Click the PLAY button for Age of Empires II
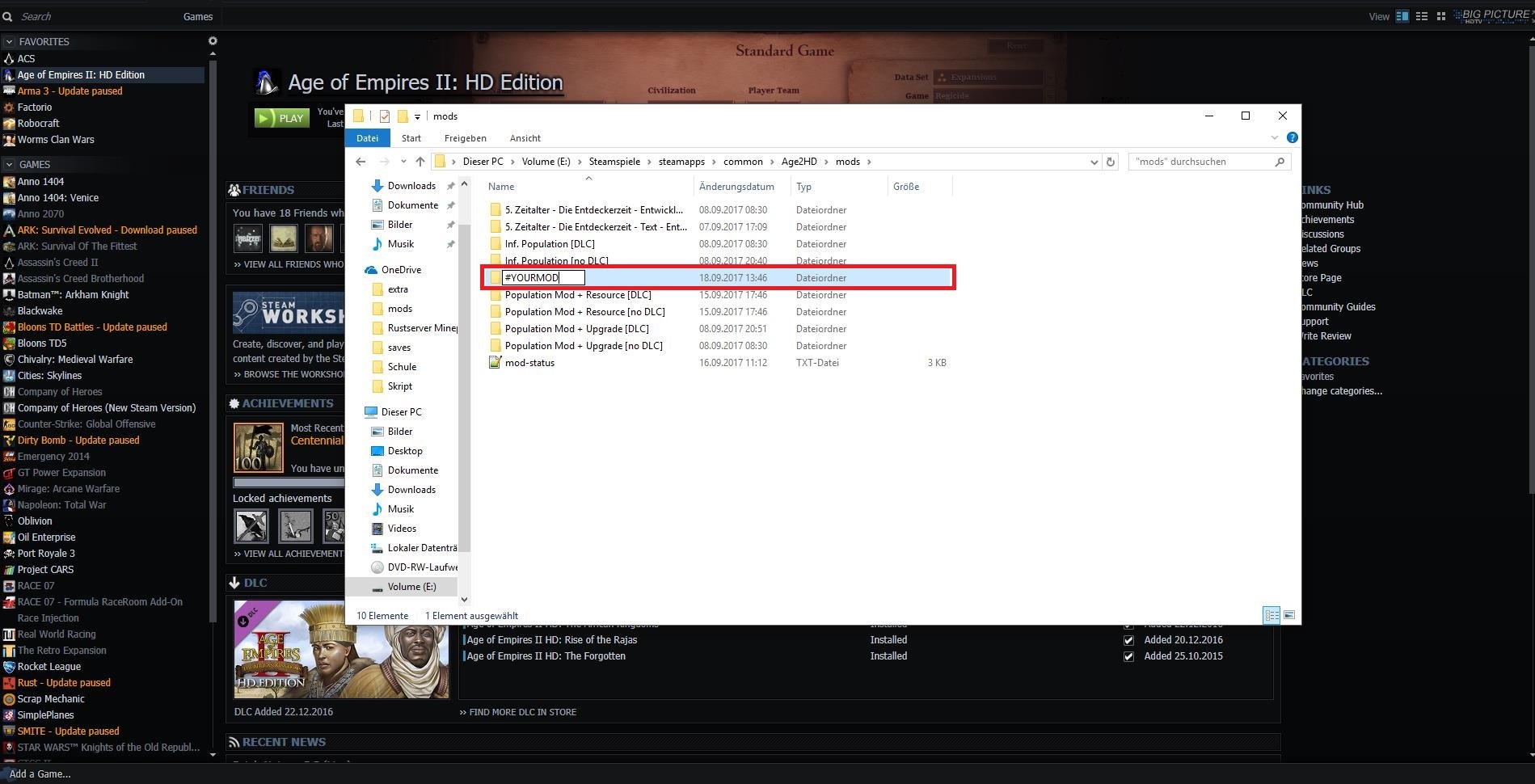This screenshot has width=1535, height=784. tap(281, 118)
